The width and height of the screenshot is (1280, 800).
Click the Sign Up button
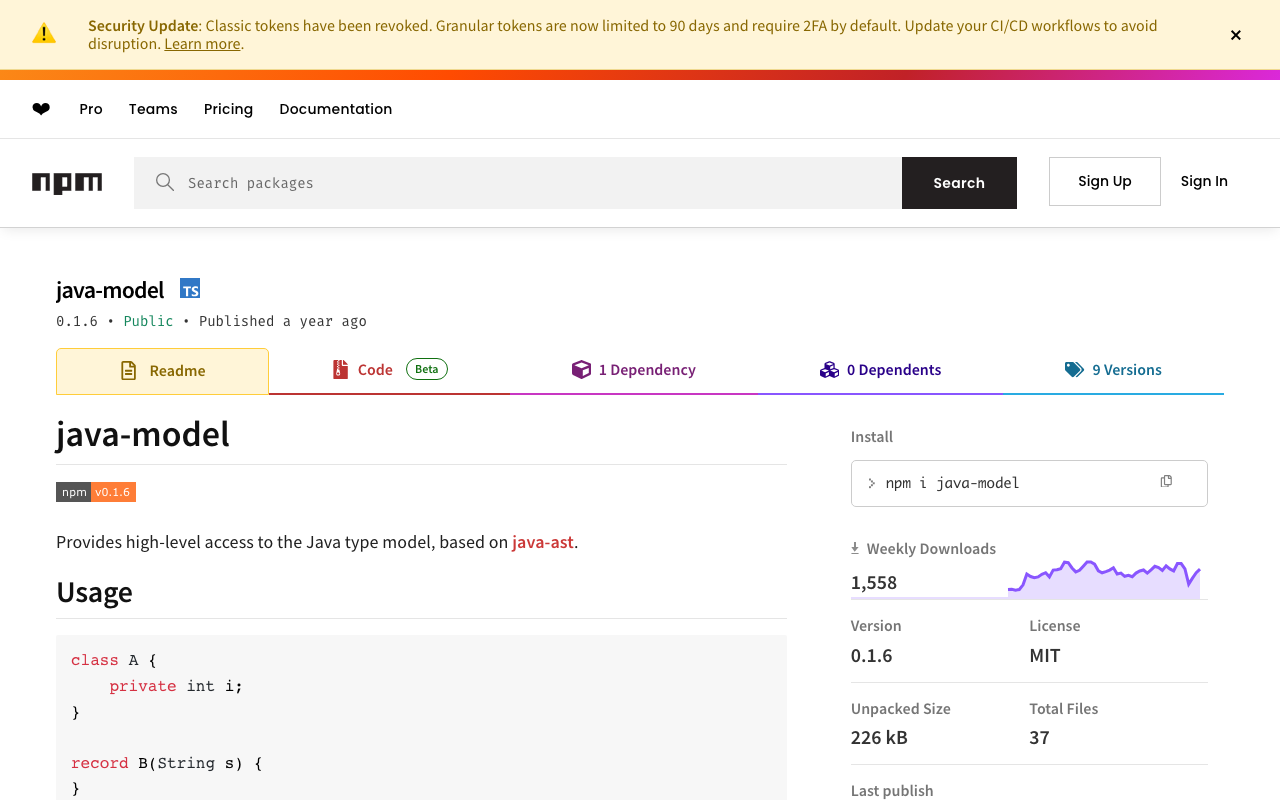[x=1104, y=181]
